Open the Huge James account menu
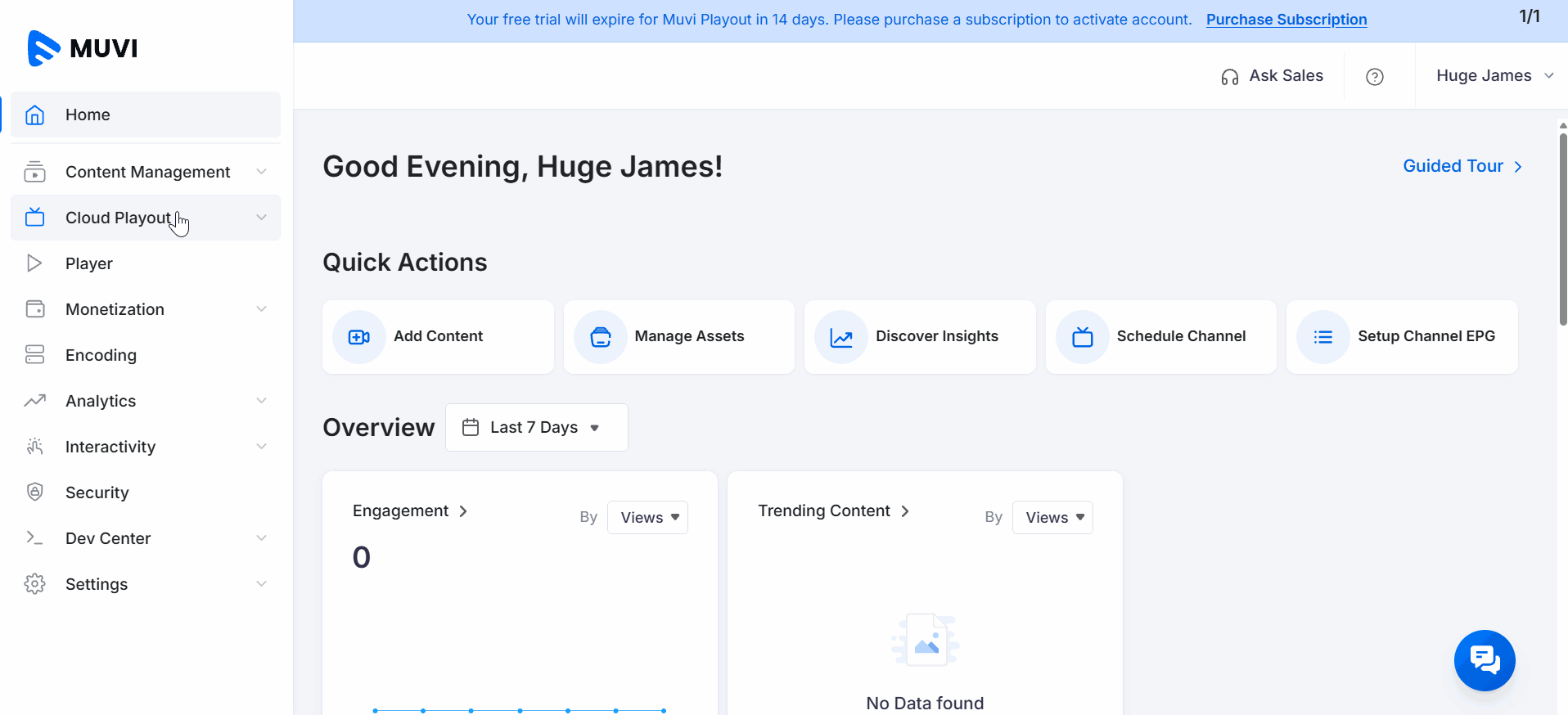This screenshot has height=715, width=1568. [x=1494, y=76]
